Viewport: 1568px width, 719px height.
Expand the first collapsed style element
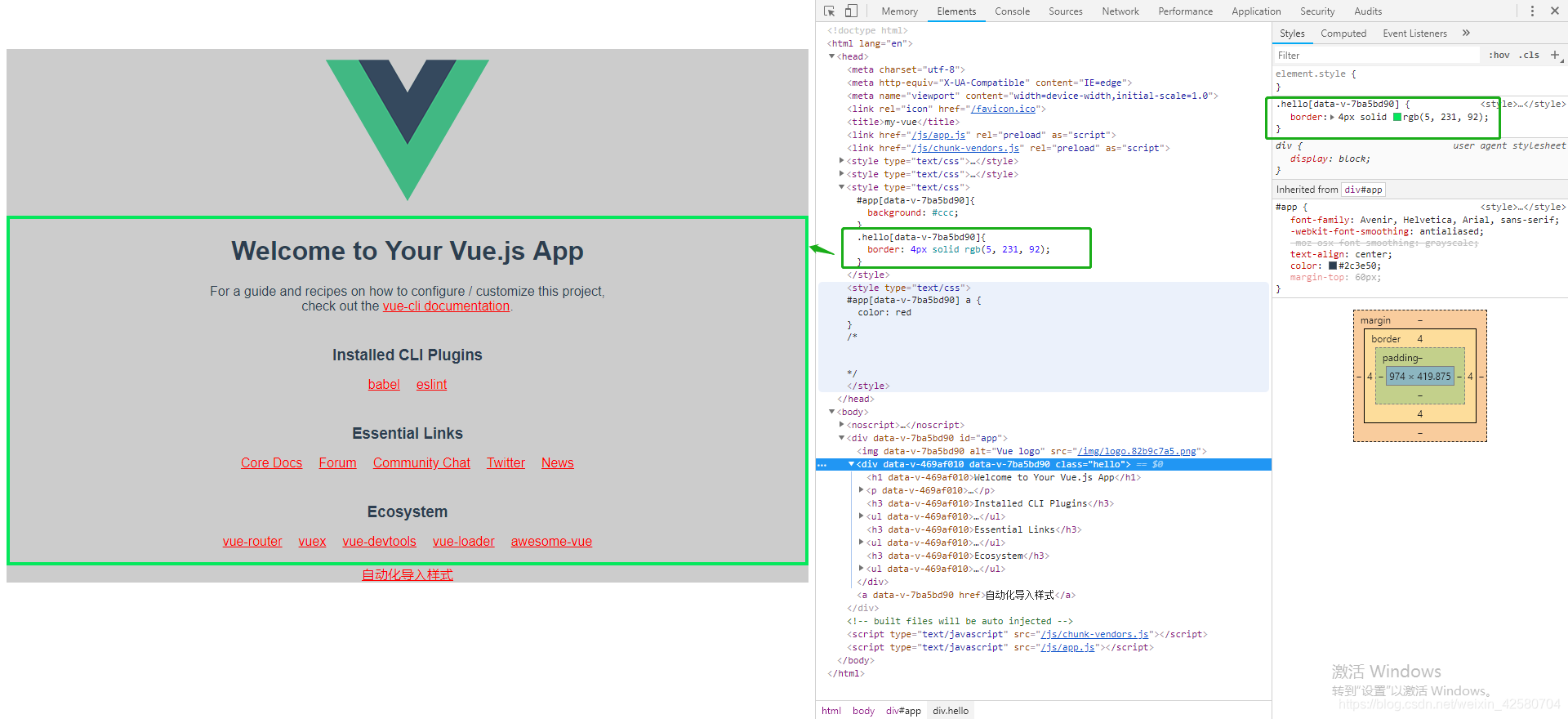click(x=842, y=161)
